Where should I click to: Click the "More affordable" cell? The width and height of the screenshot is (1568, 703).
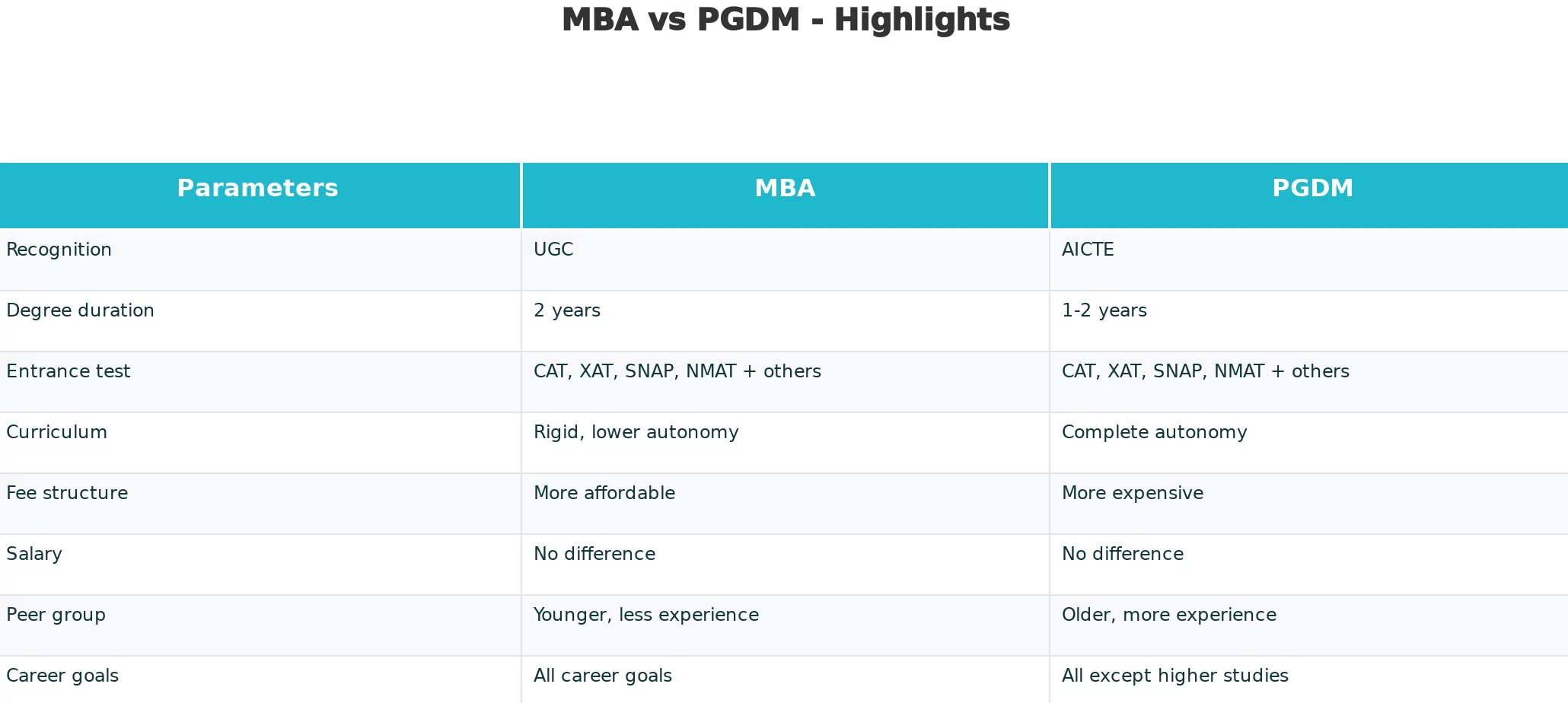point(604,494)
